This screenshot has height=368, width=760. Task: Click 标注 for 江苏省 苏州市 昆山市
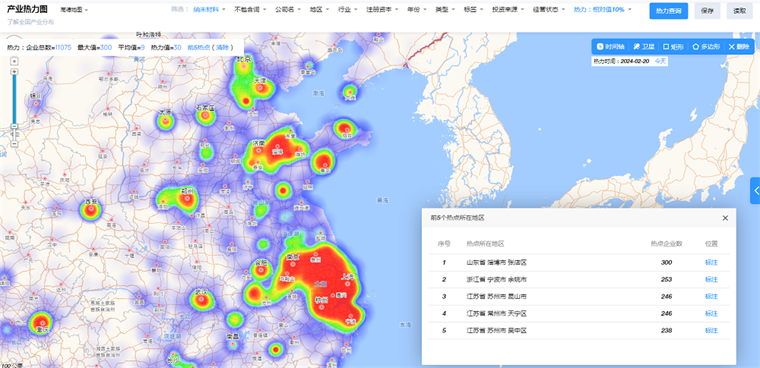point(711,296)
